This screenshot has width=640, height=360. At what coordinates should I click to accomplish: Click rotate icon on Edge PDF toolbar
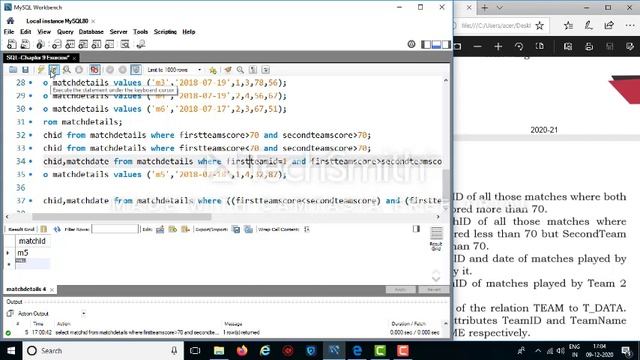519,47
